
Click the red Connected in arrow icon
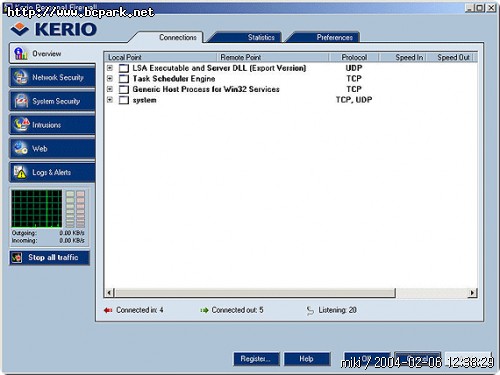tap(108, 310)
